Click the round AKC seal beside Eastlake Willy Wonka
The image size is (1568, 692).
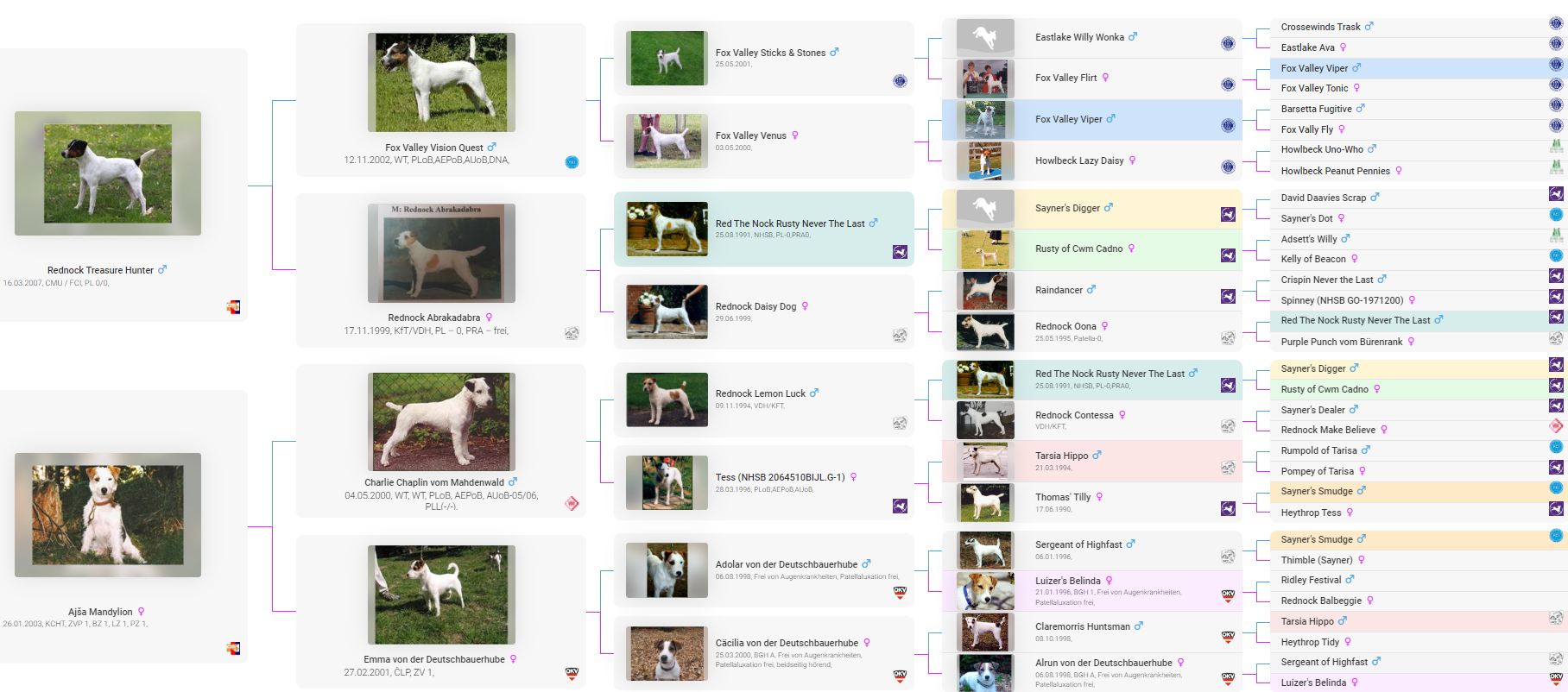(1227, 44)
